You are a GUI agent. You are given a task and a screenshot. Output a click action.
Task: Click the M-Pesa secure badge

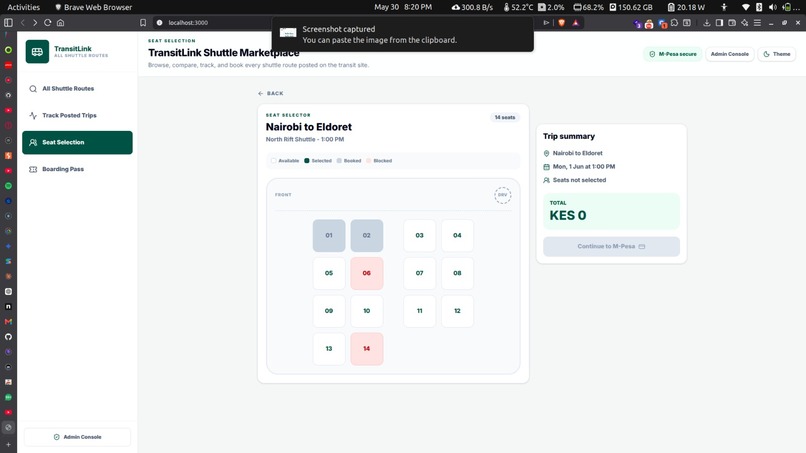point(673,54)
